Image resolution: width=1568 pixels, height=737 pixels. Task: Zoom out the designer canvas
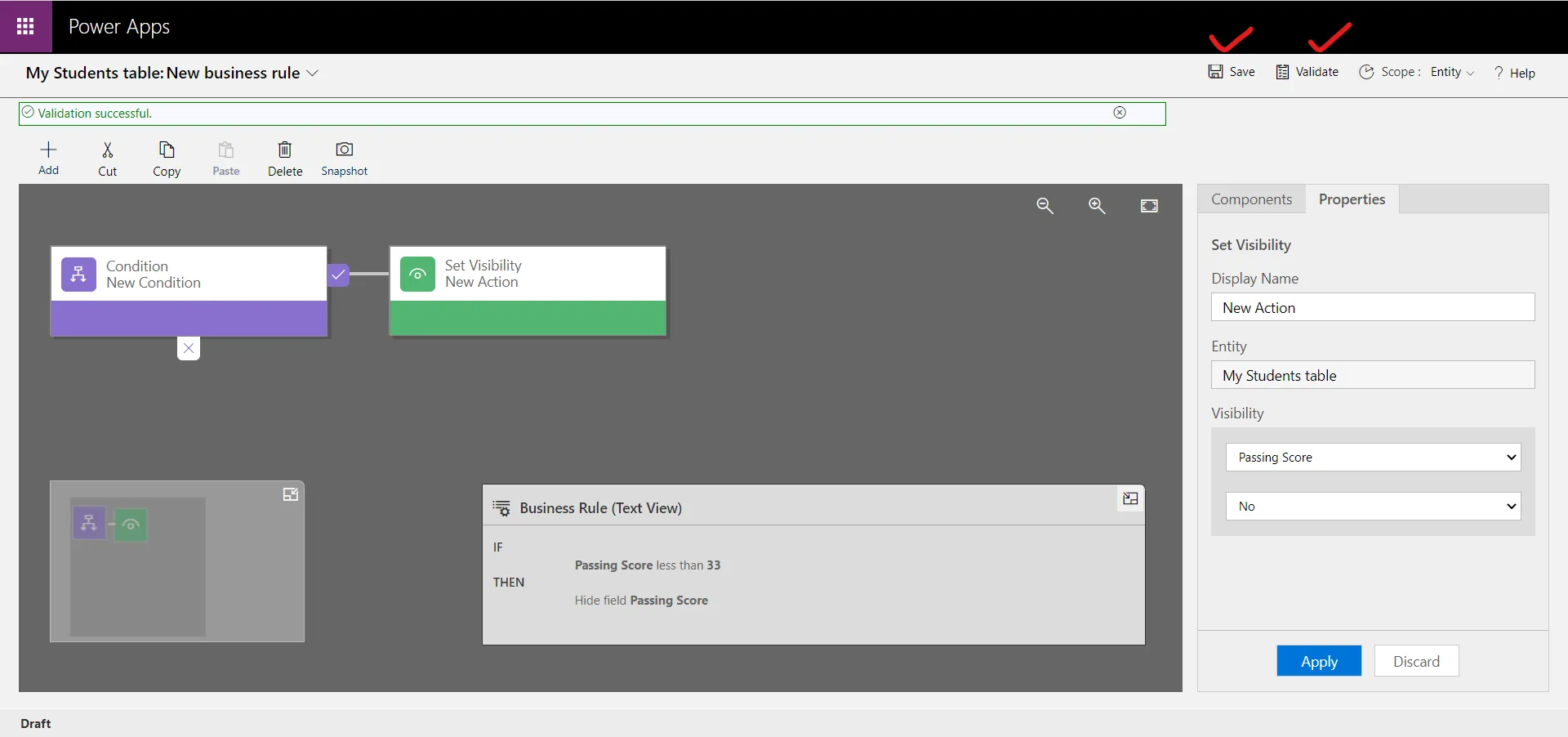[1045, 206]
